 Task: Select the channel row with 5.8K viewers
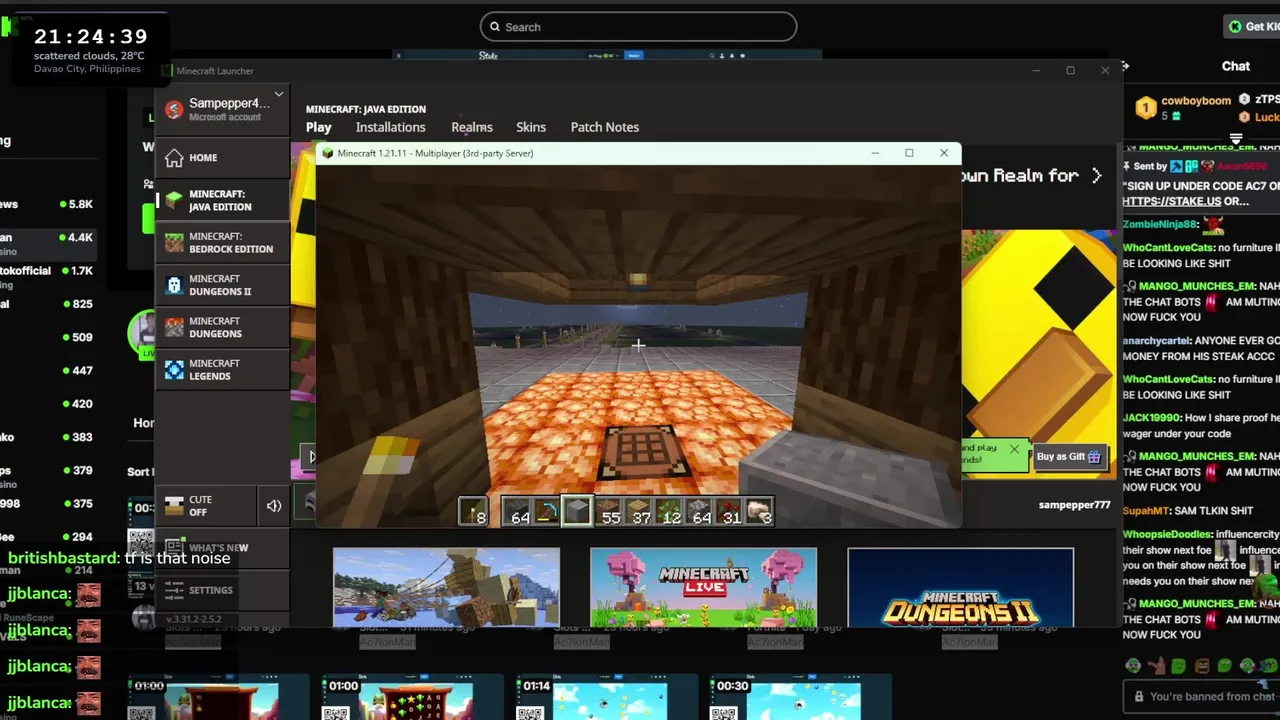[x=48, y=204]
